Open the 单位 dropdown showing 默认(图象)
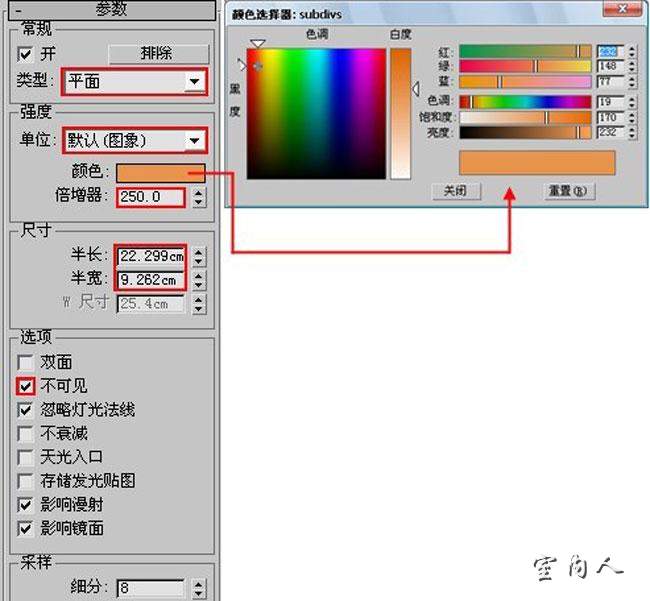The height and width of the screenshot is (601, 650). [x=134, y=140]
